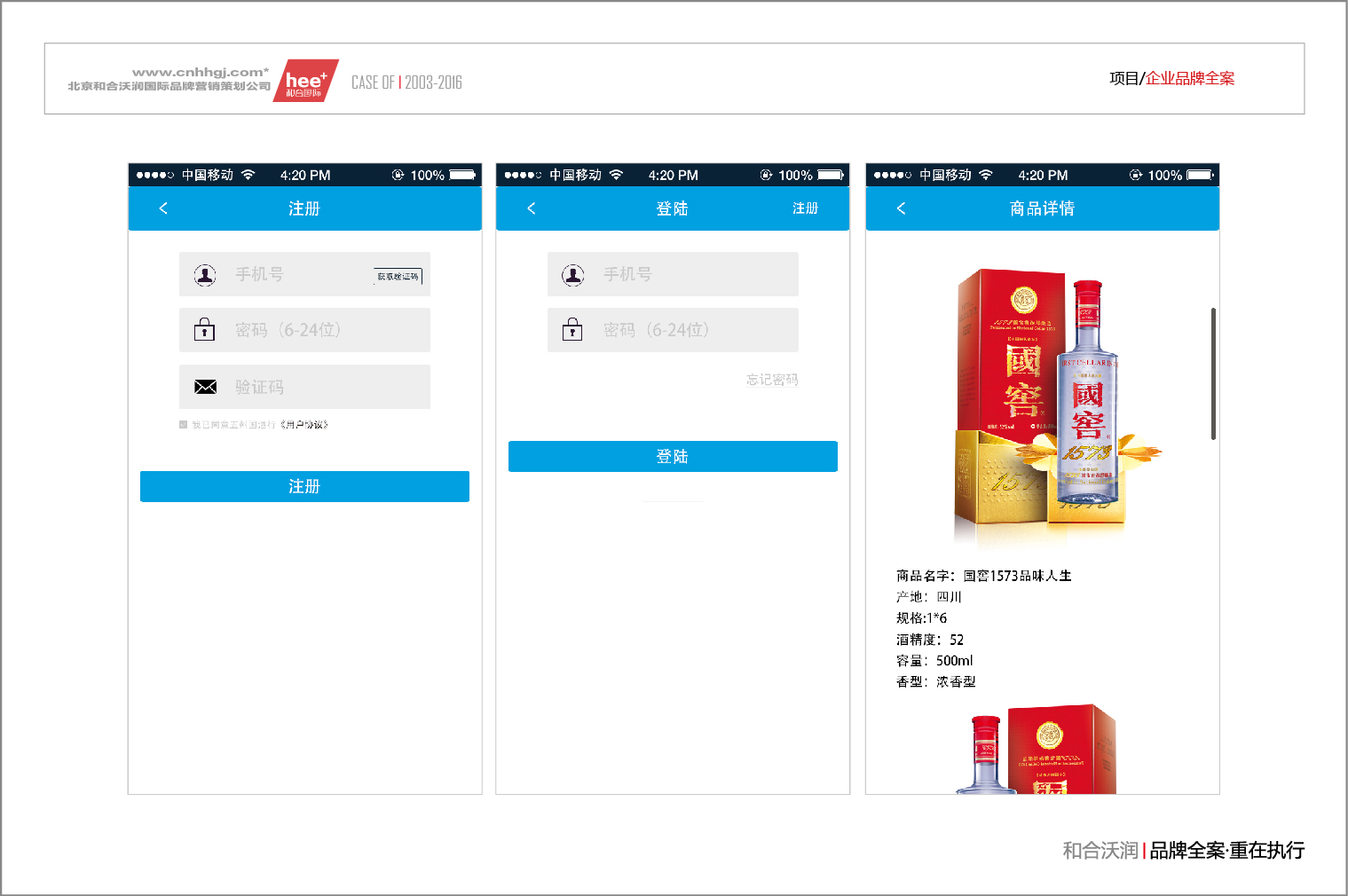This screenshot has width=1348, height=896.
Task: Click 香型: 浓香型 text
Action: (936, 682)
